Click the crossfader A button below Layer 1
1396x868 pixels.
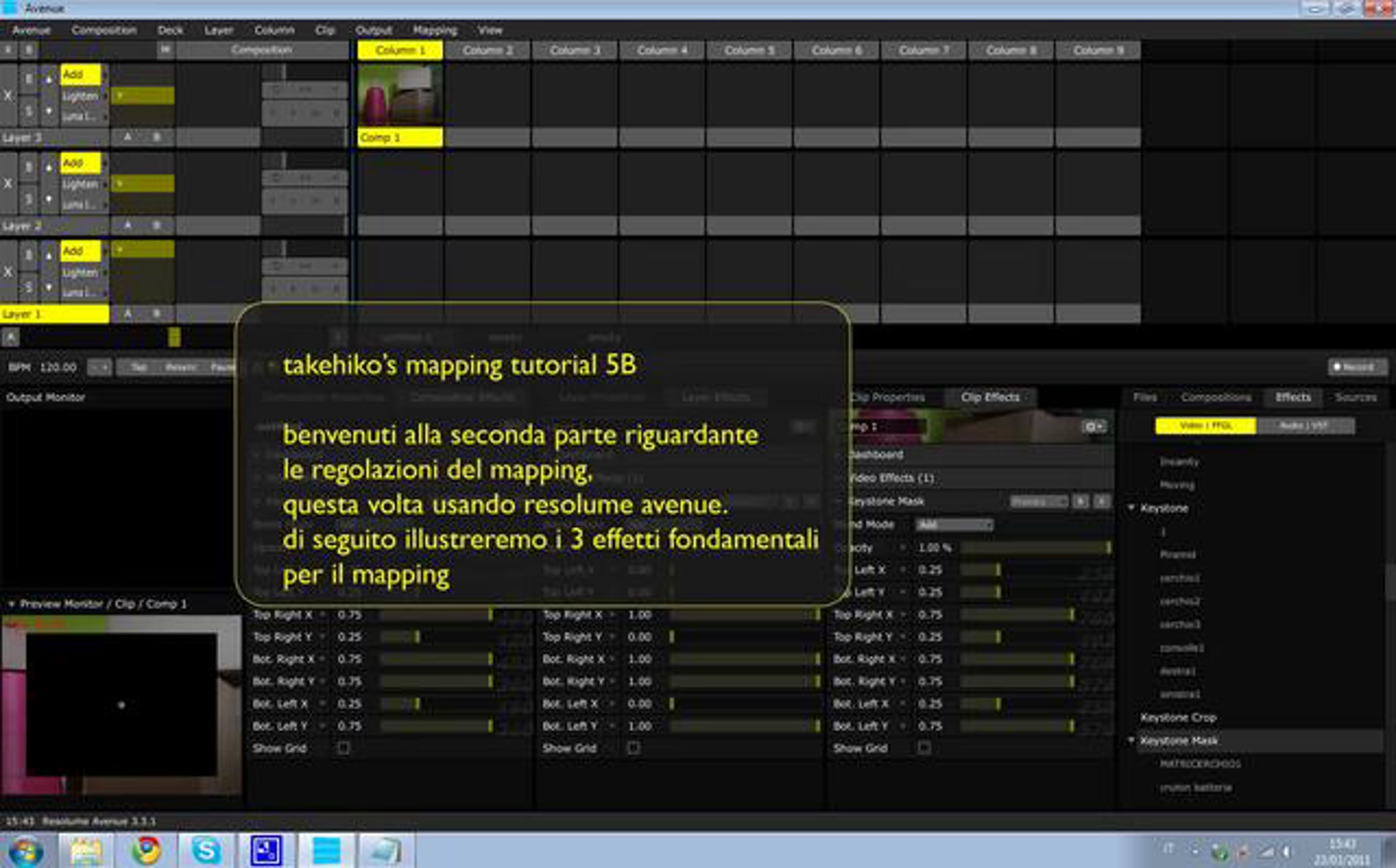tap(10, 337)
